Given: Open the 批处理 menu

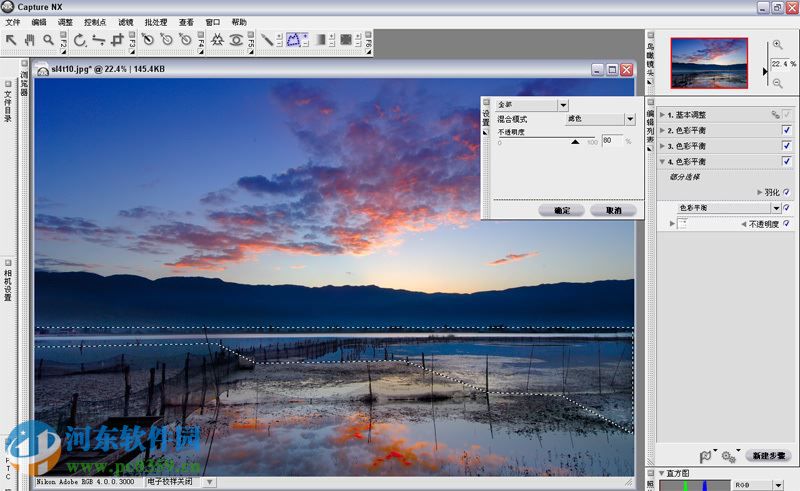Looking at the screenshot, I should [x=155, y=22].
